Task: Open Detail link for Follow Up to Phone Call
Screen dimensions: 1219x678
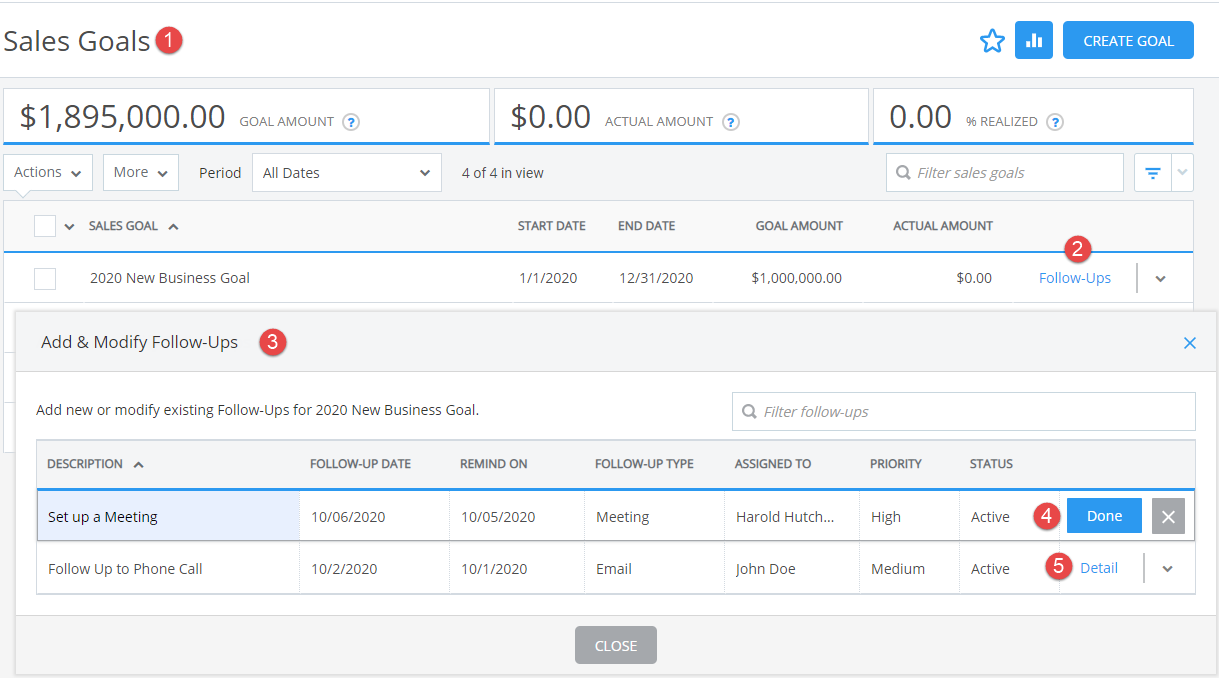Action: tap(1099, 568)
